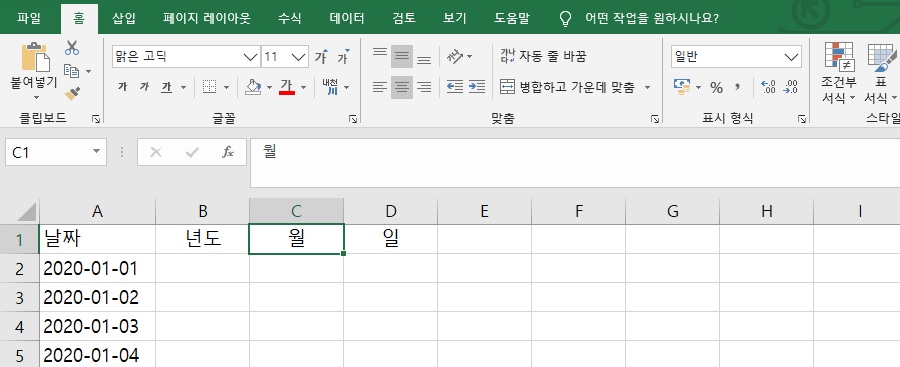Open 조건부 서식 conditional formatting
Screen dimensions: 900x367
click(839, 73)
